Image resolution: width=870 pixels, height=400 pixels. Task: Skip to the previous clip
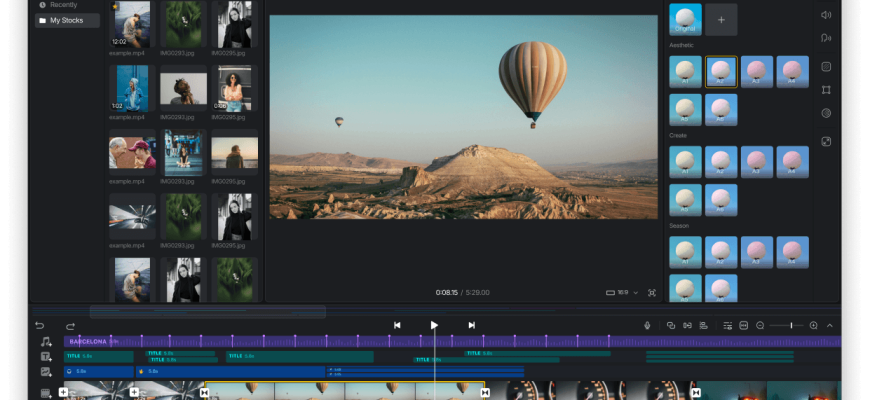tap(397, 325)
